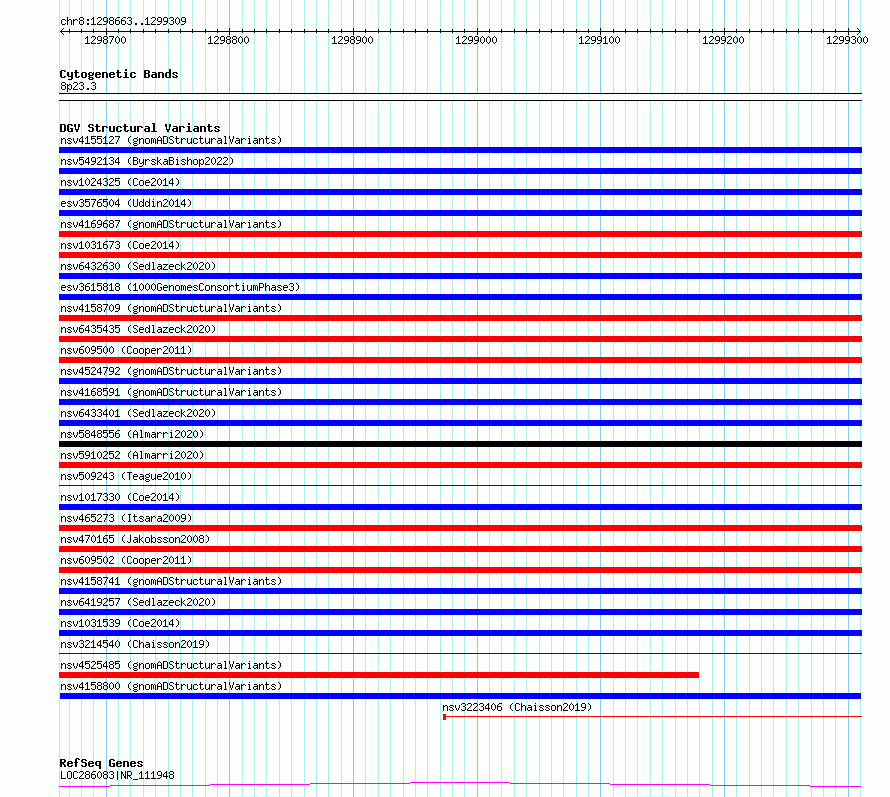Screen dimensions: 890x797
Task: Click the 8p23.3 band label
Action: tap(78, 86)
